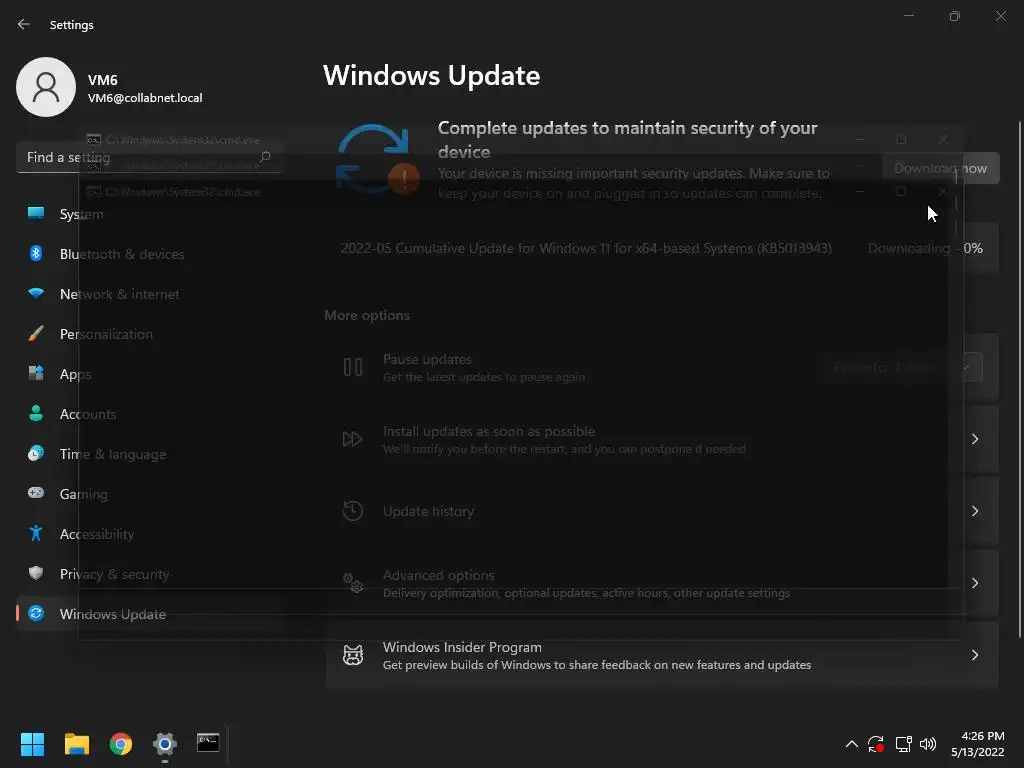Open Windows Insider Program via its chevron
The height and width of the screenshot is (768, 1024).
tap(974, 655)
